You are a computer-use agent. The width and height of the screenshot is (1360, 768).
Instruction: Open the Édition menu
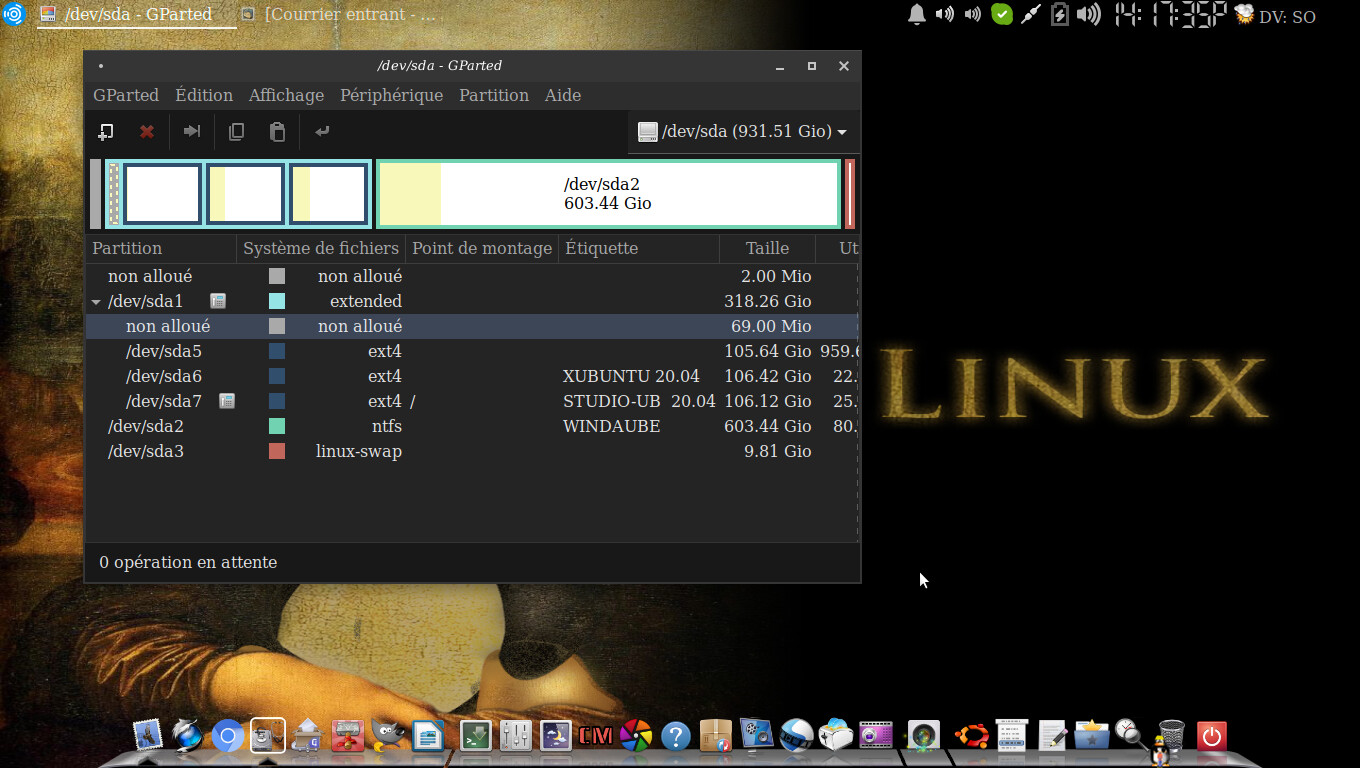coord(204,95)
